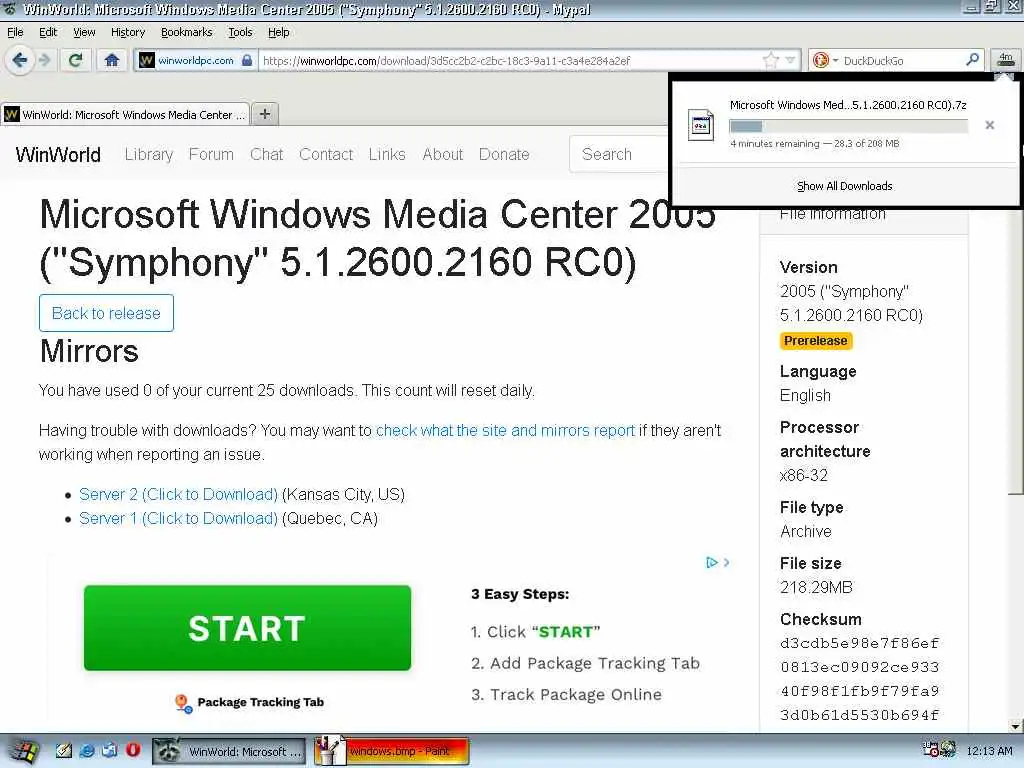Open the URL bar history dropdown arrow
Image resolution: width=1024 pixels, height=768 pixels.
[790, 61]
